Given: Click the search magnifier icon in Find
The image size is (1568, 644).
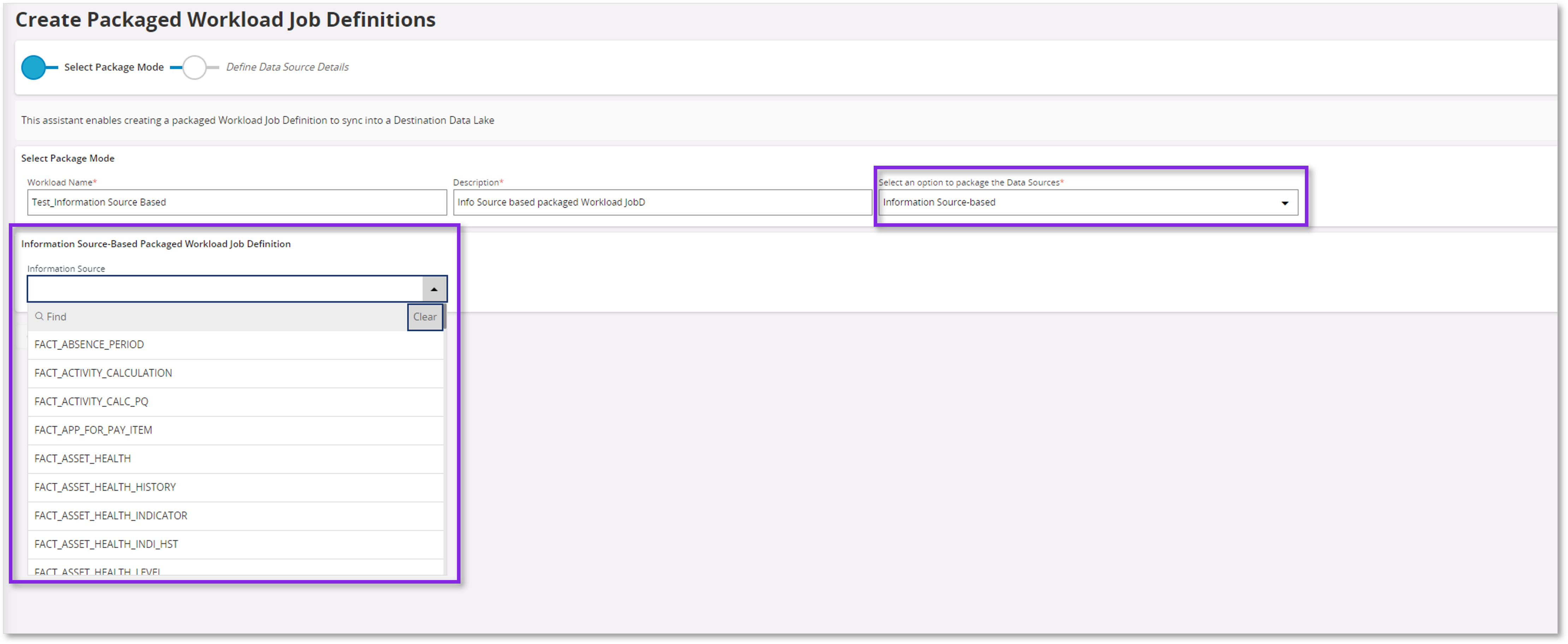Looking at the screenshot, I should coord(39,317).
